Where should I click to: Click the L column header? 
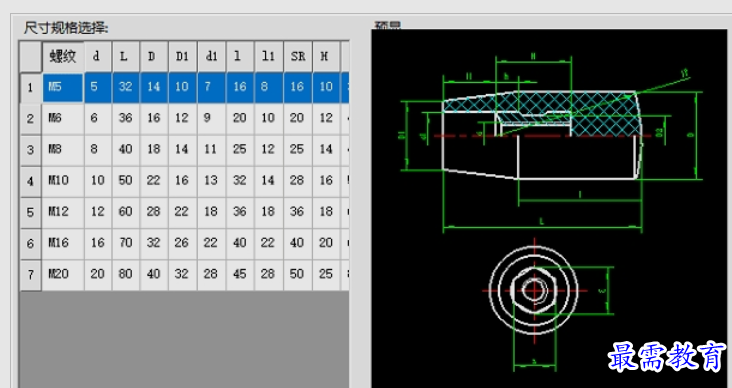point(126,56)
